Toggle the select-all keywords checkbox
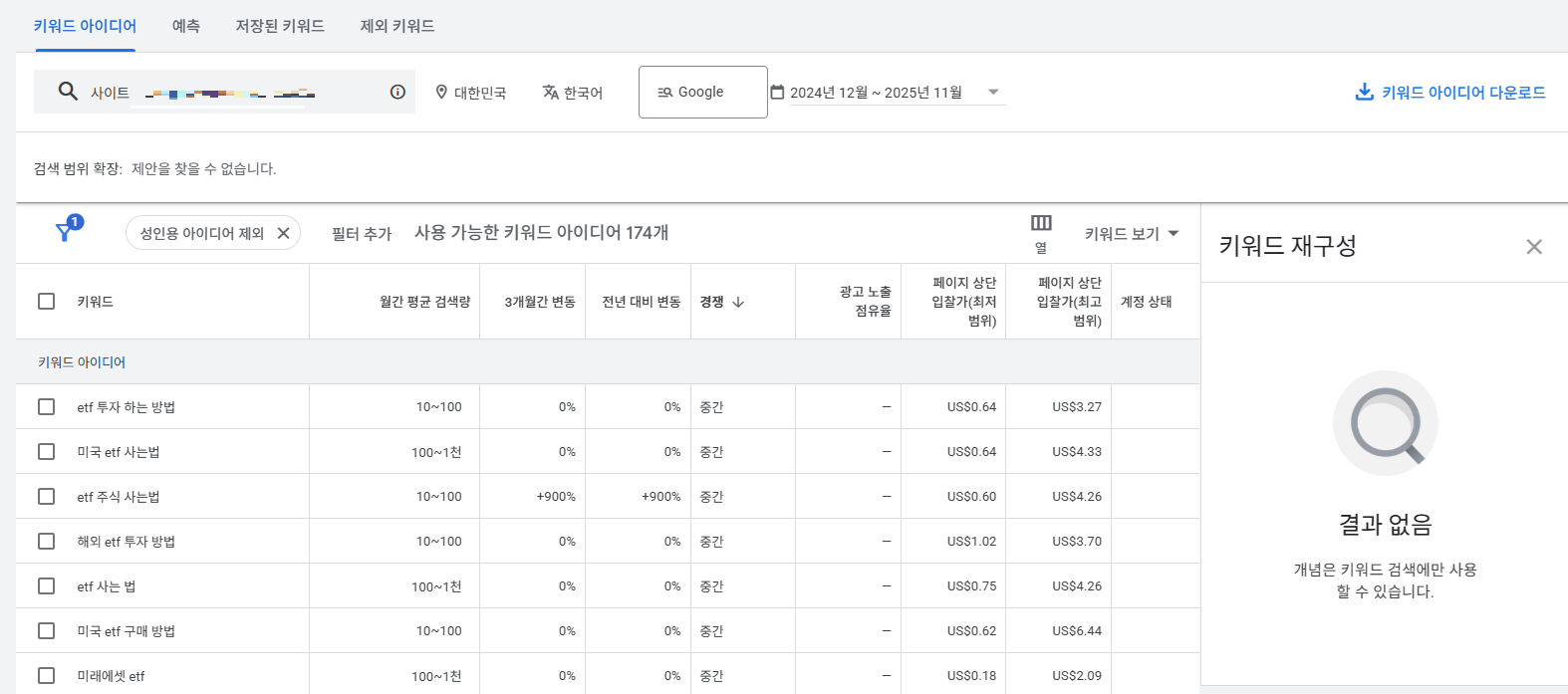The width and height of the screenshot is (1568, 694). (x=46, y=301)
